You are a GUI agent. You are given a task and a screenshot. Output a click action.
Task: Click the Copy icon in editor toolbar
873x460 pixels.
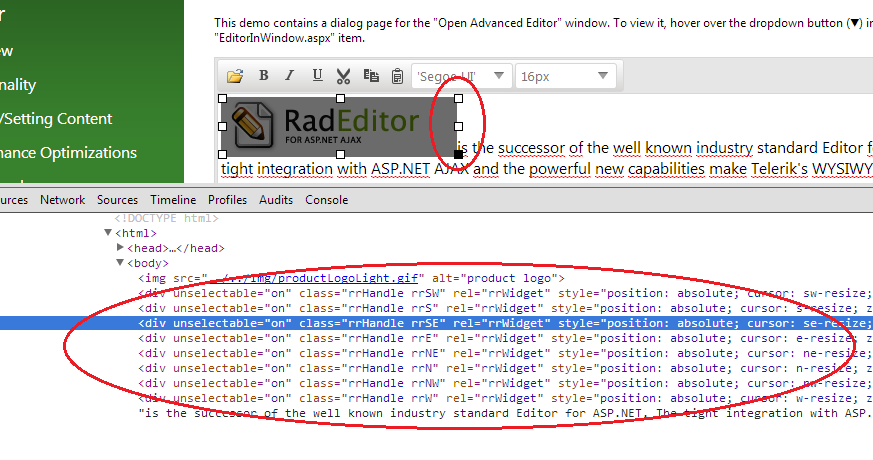[371, 75]
